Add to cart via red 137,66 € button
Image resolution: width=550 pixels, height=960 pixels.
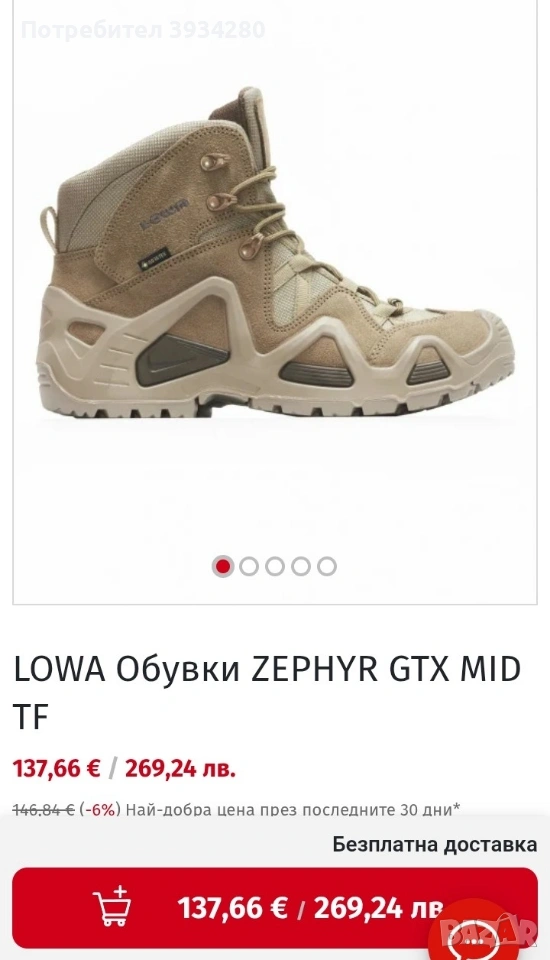[275, 907]
